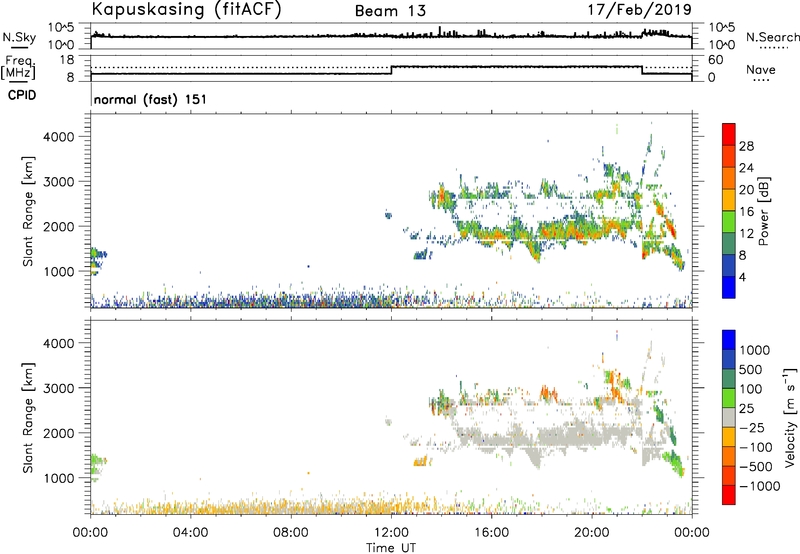Screen dimensions: 800x554
Task: Click the Kapuskasing (fitACF) title
Action: (186, 10)
